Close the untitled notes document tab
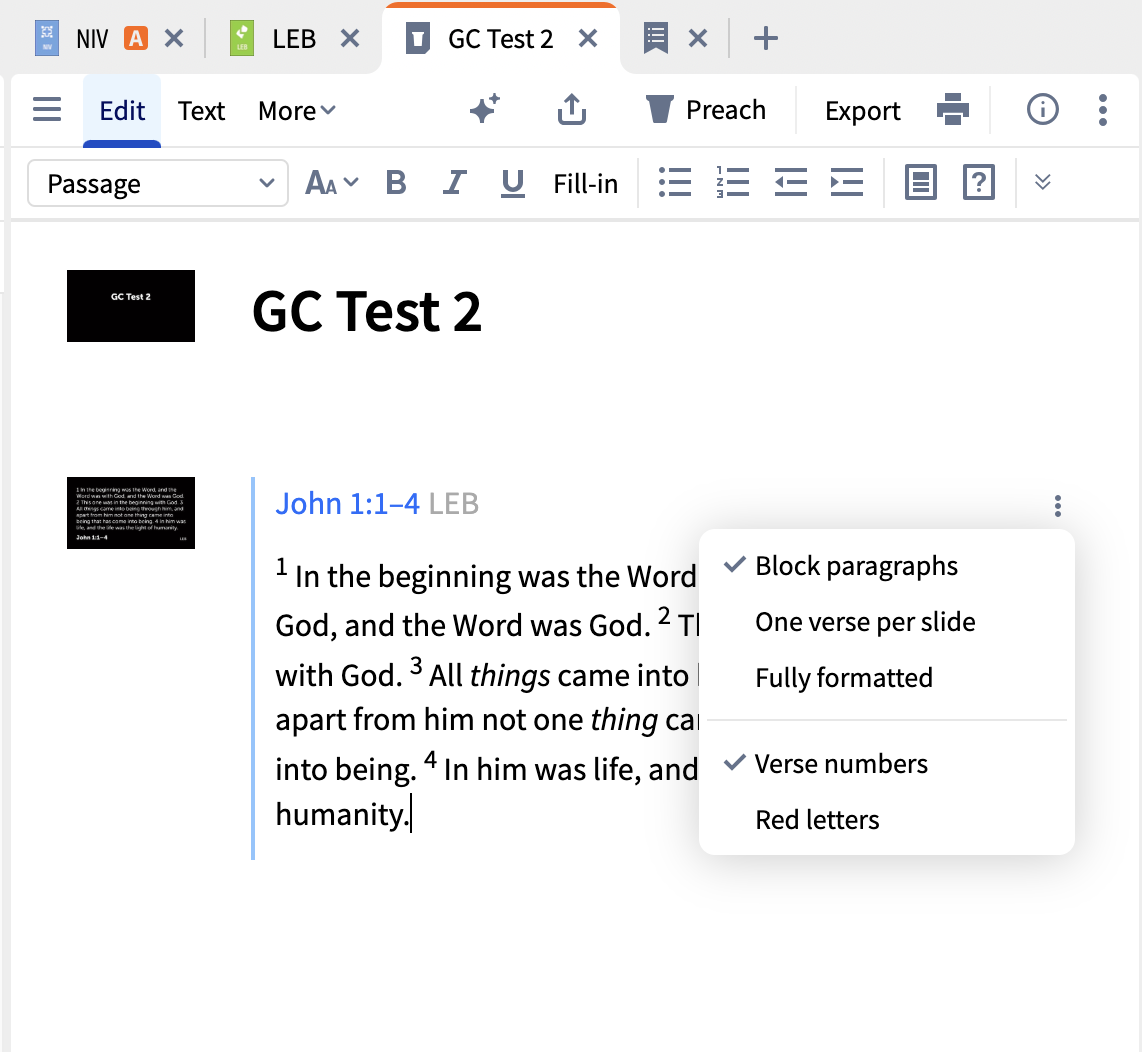Viewport: 1142px width, 1052px height. pos(698,38)
